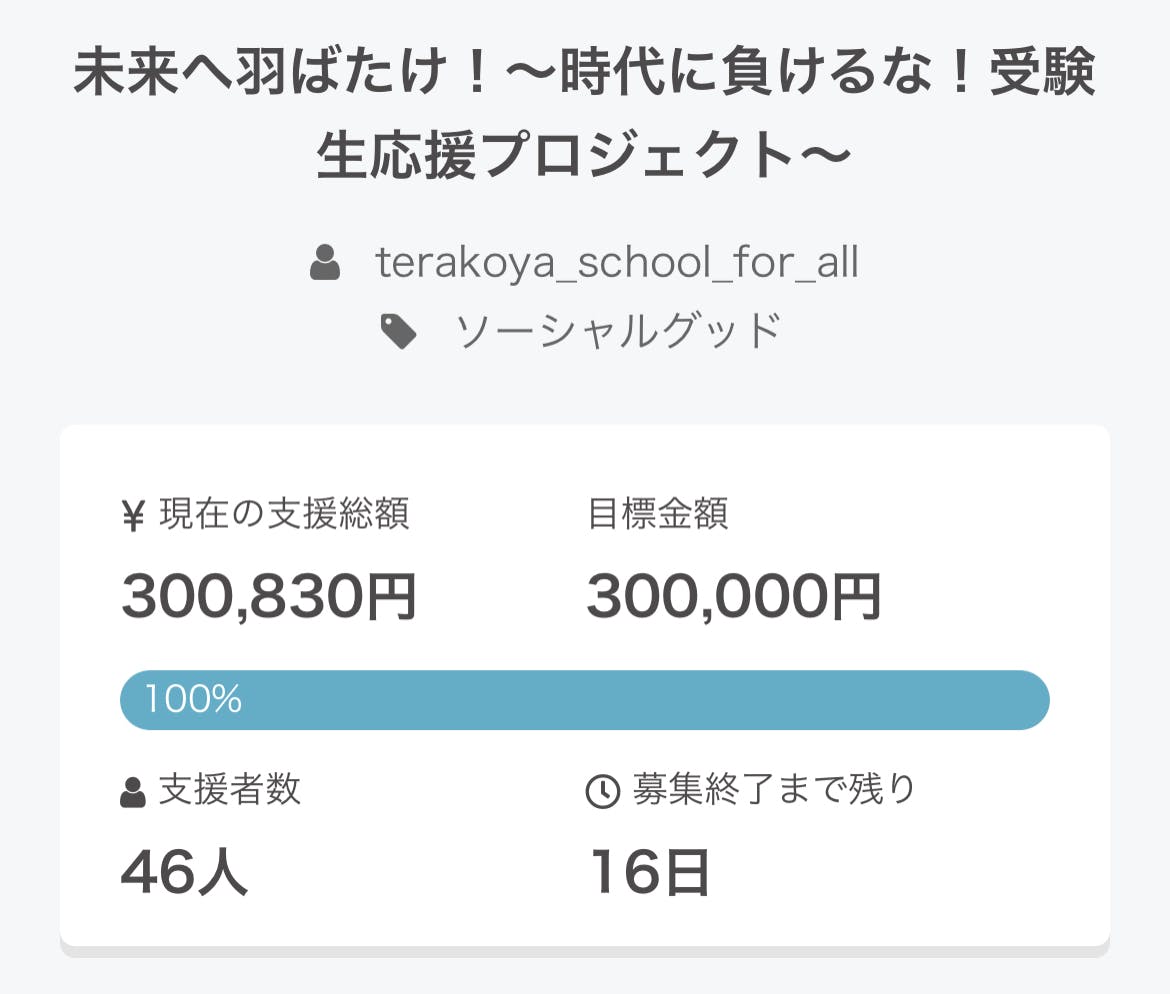Viewport: 1170px width, 994px height.
Task: Click the yen symbol icon
Action: pos(133,516)
